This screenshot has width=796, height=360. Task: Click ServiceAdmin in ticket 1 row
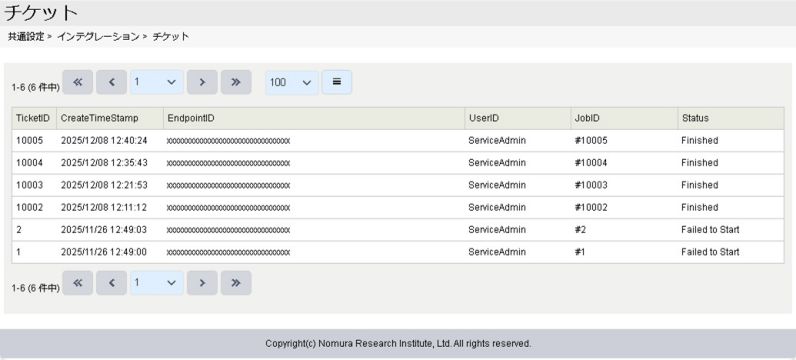(497, 252)
